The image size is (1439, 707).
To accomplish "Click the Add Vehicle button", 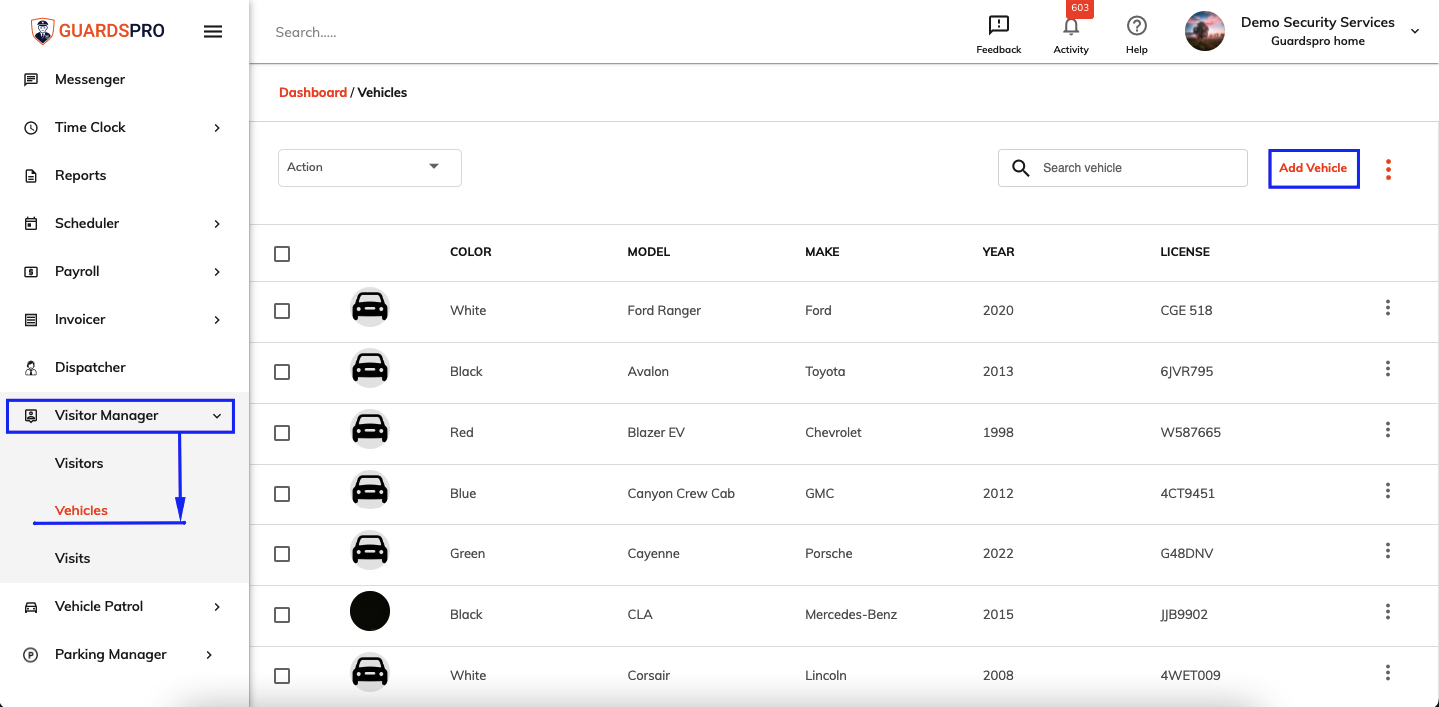I will [1313, 168].
